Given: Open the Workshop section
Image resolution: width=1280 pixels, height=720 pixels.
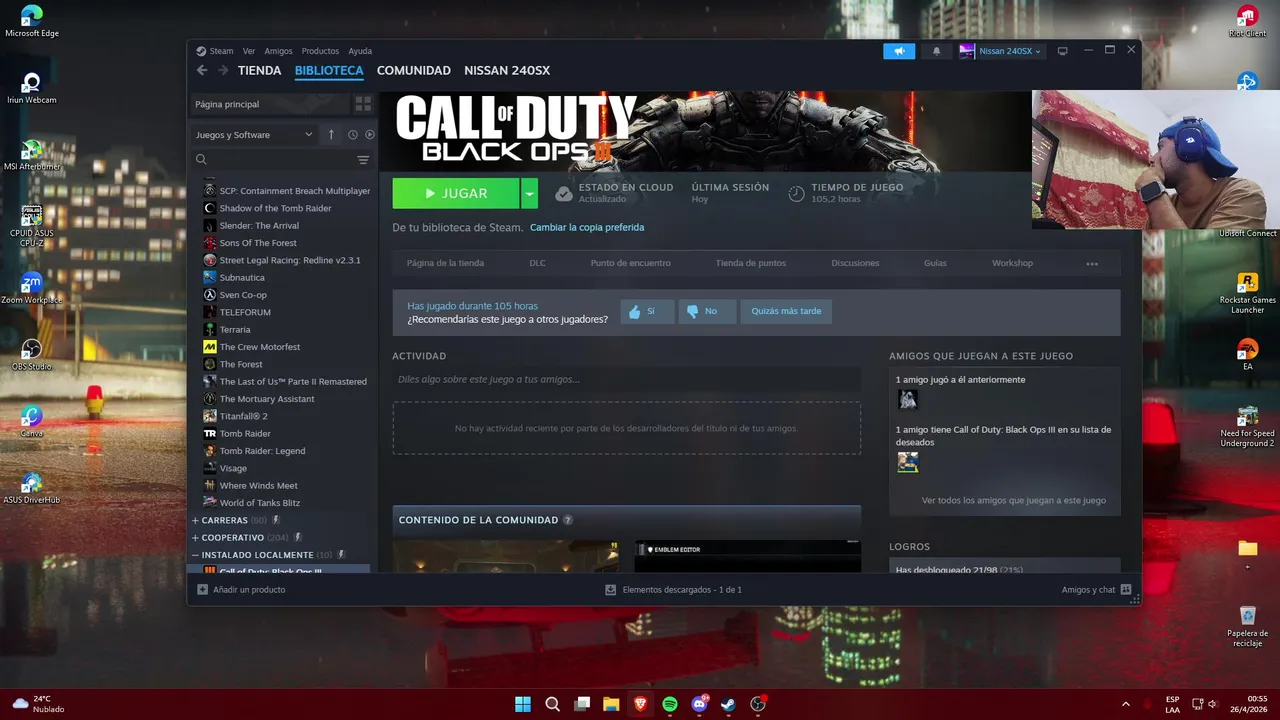Looking at the screenshot, I should tap(1012, 264).
